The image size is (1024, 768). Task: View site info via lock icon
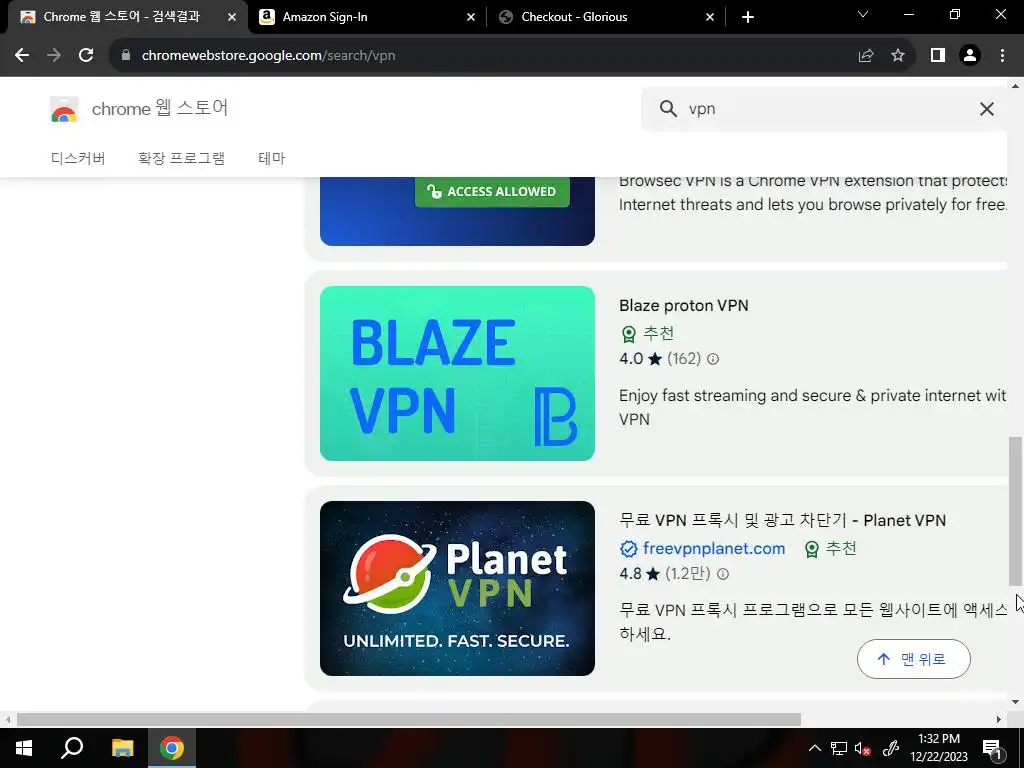[126, 56]
